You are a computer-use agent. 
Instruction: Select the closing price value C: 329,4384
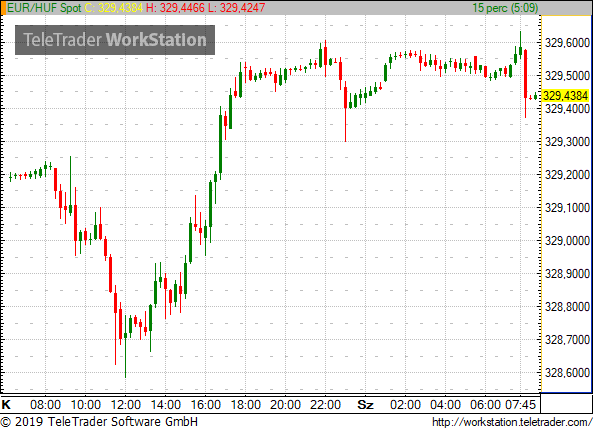point(113,8)
